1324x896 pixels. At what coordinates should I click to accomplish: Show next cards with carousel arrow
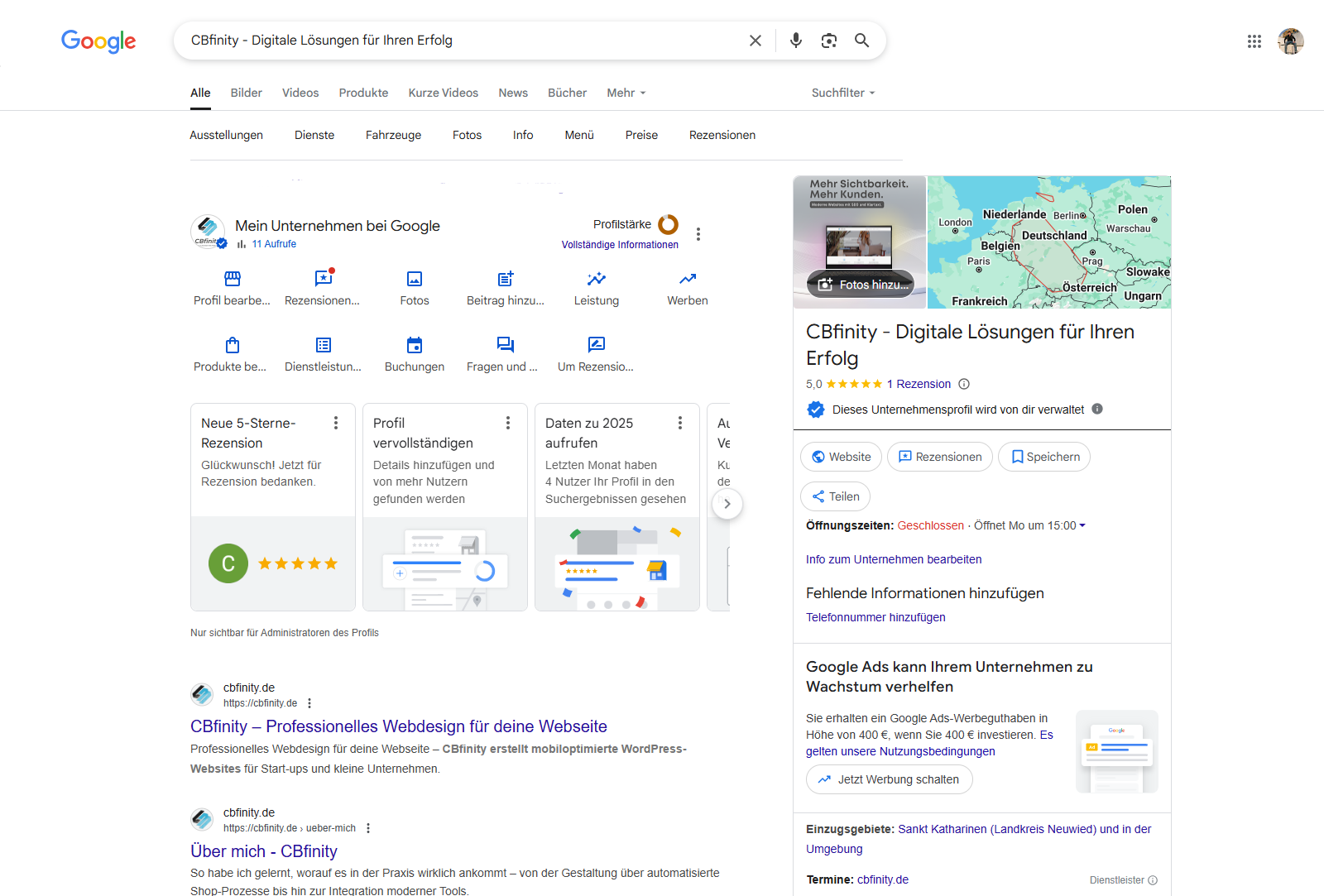pyautogui.click(x=727, y=504)
